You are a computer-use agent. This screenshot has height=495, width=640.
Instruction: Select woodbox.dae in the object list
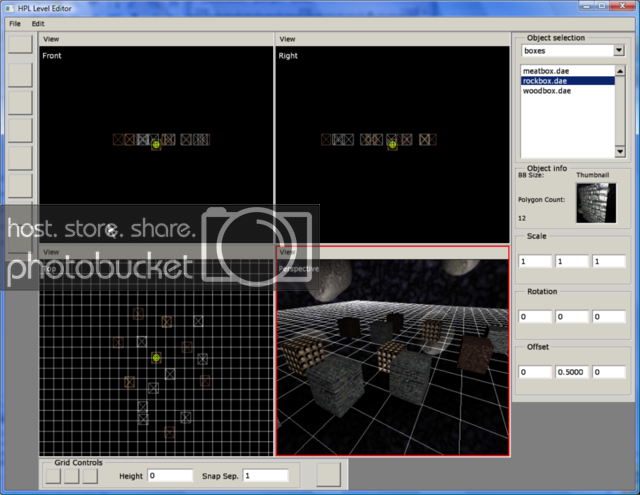point(547,91)
